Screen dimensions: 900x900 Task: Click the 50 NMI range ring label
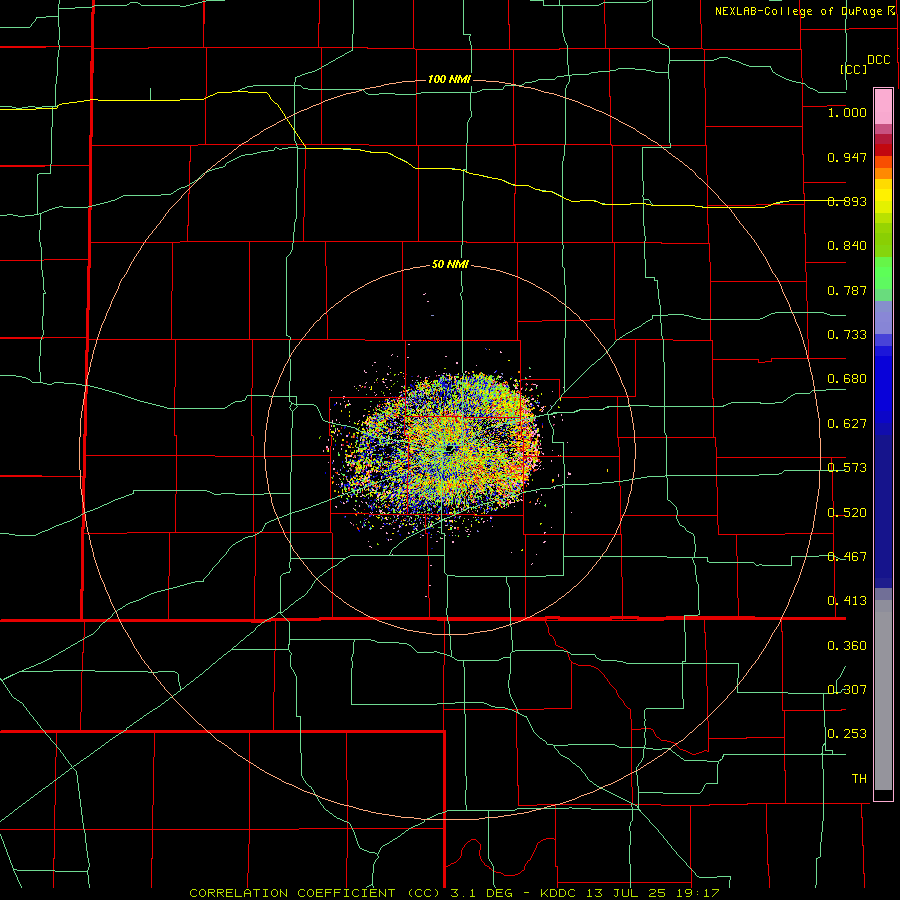(x=450, y=264)
